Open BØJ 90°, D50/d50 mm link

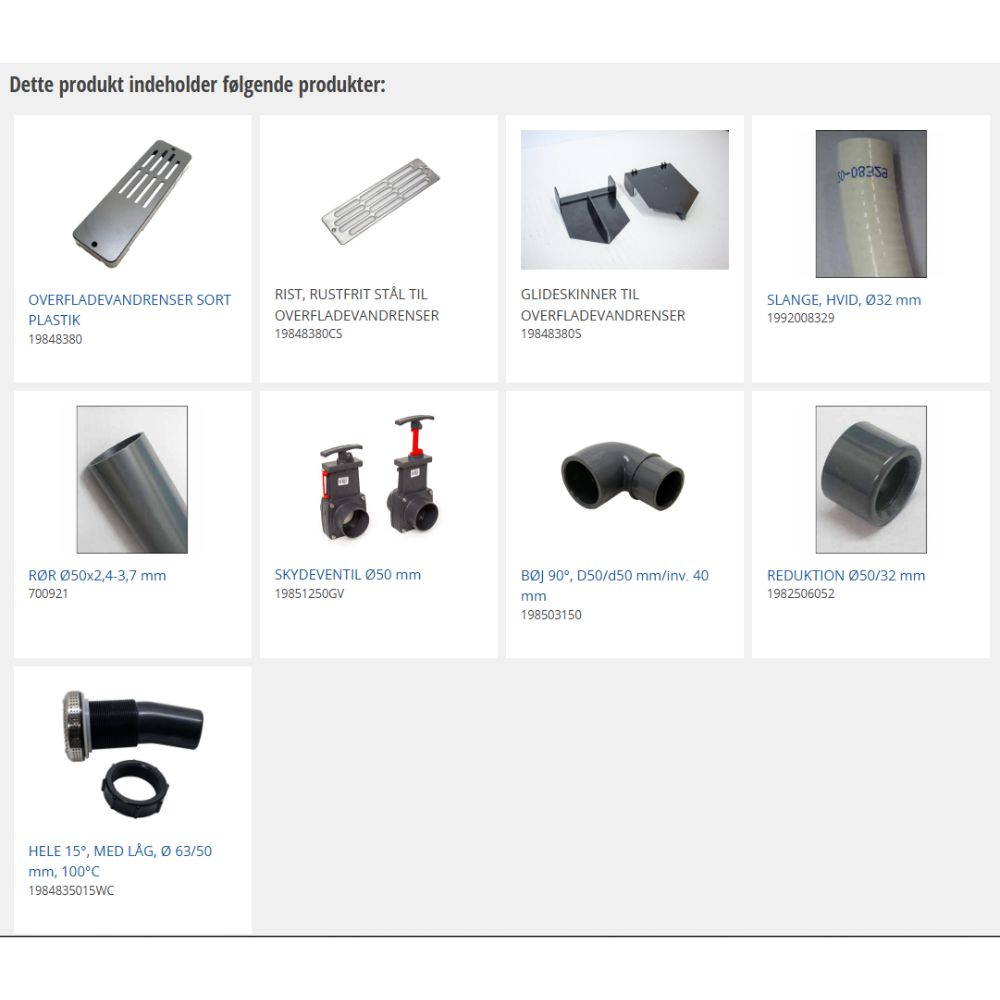[x=614, y=585]
